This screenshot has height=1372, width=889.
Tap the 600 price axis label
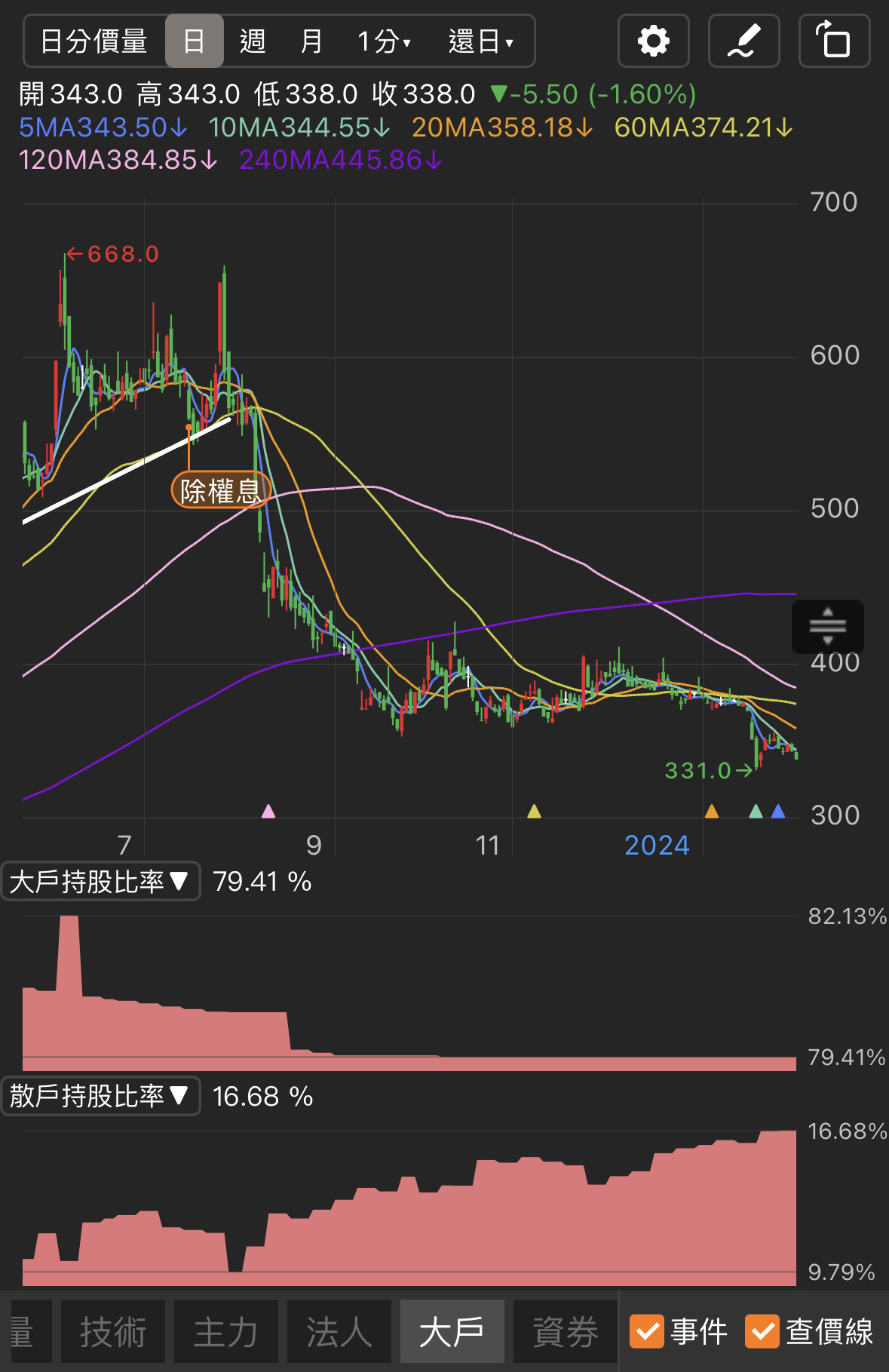tap(835, 355)
